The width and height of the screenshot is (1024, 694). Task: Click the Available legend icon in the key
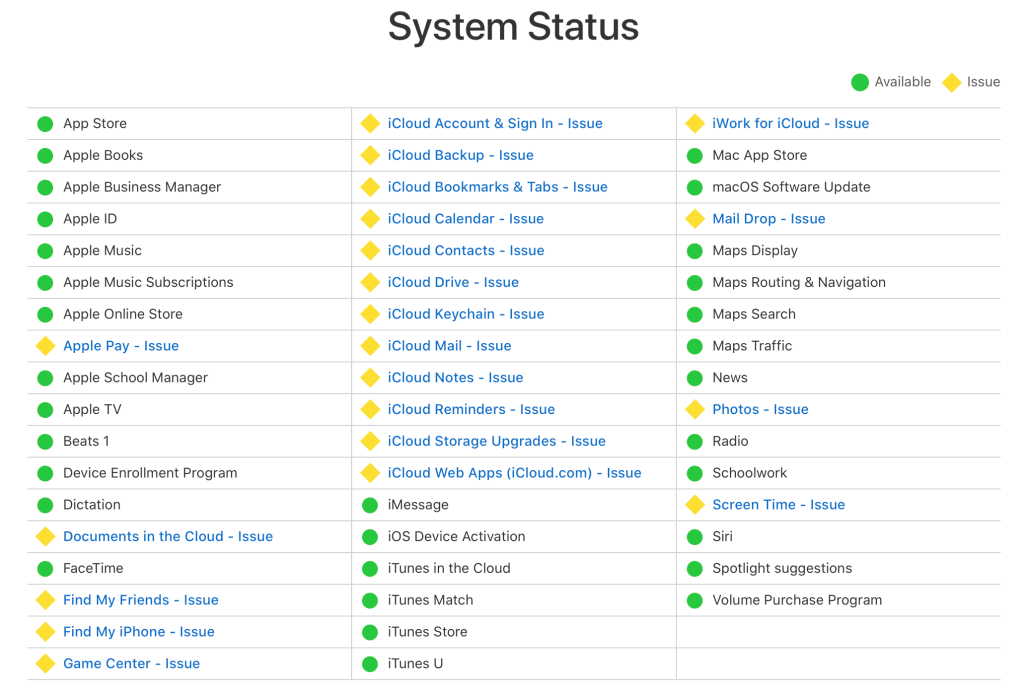click(858, 82)
